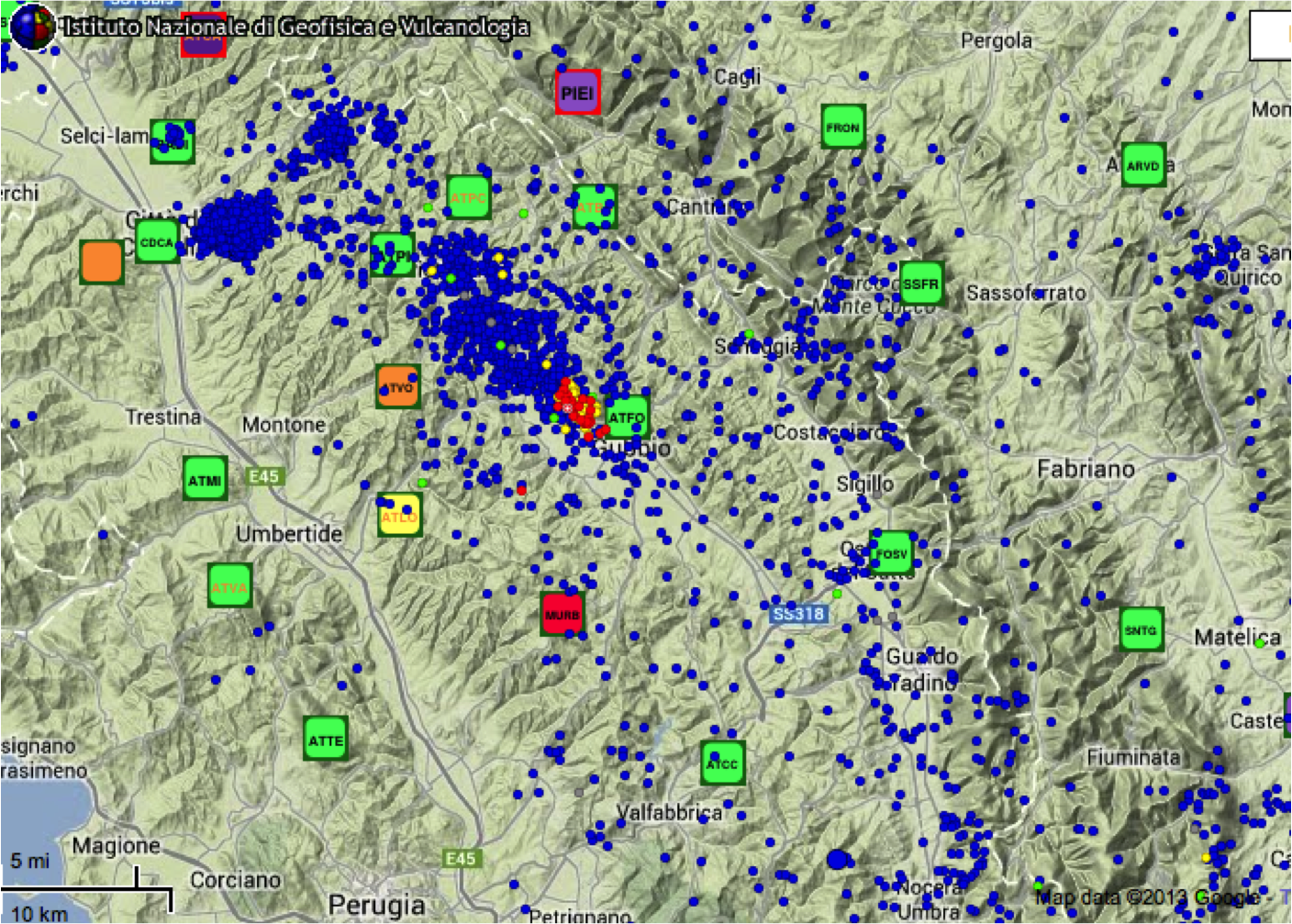Click the green ATPC station square
The height and width of the screenshot is (924, 1292).
[x=468, y=197]
